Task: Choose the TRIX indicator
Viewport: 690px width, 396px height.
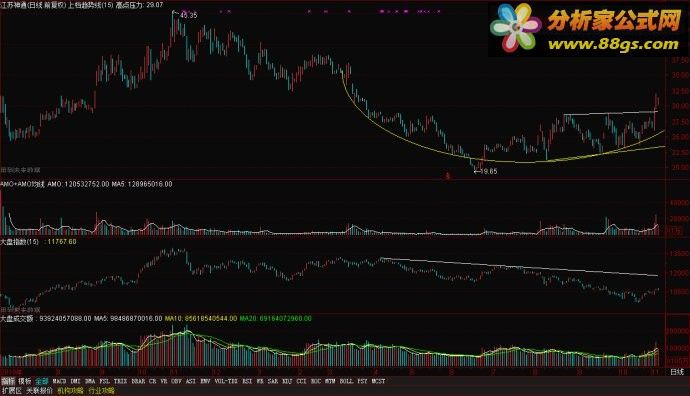Action: pos(121,381)
